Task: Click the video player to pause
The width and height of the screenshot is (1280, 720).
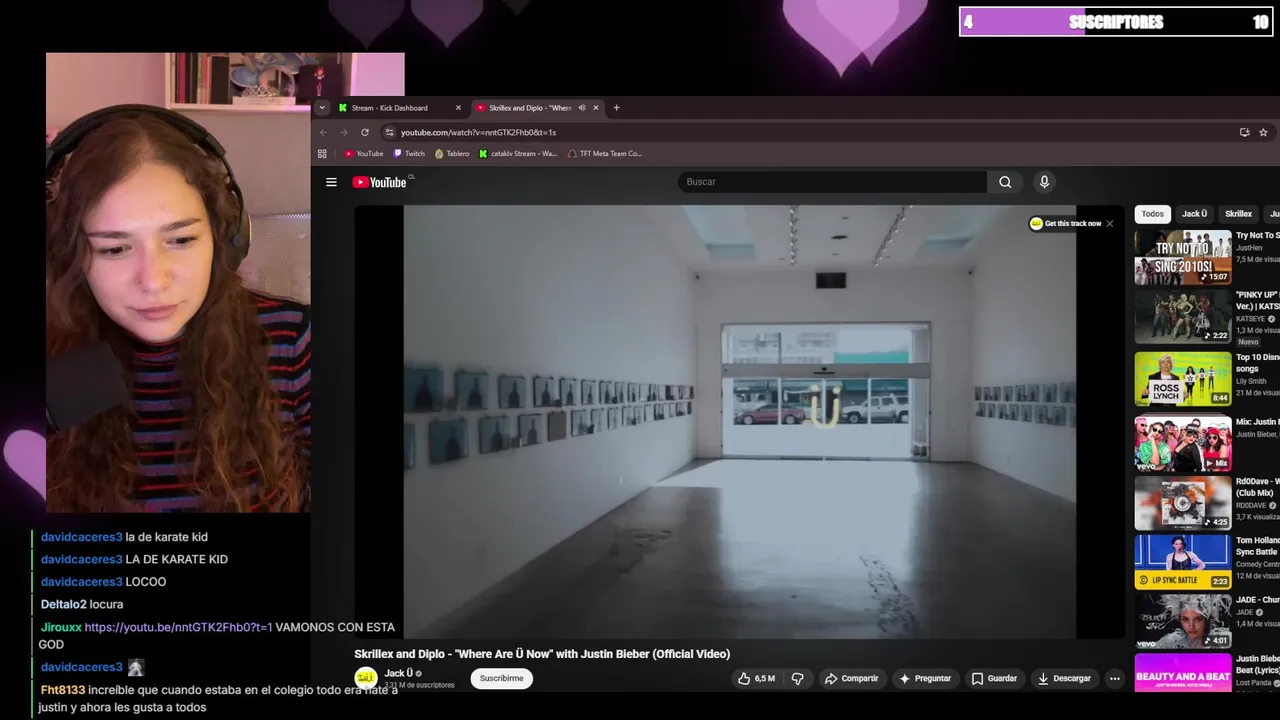Action: coord(740,422)
